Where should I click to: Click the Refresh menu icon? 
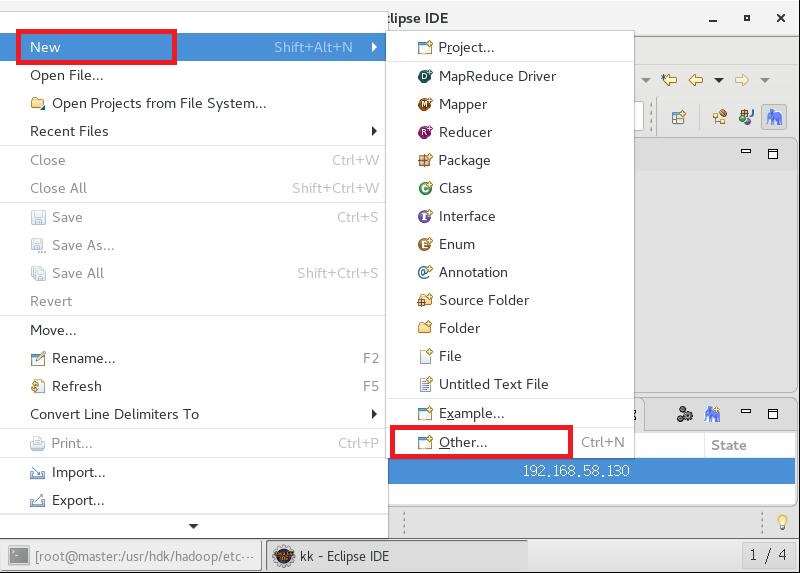(38, 386)
